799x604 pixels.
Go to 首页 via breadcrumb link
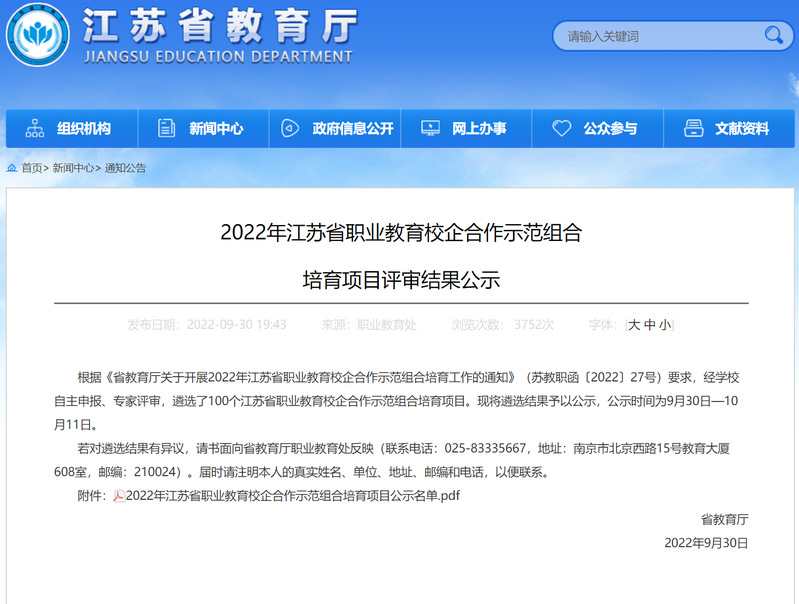coord(32,168)
